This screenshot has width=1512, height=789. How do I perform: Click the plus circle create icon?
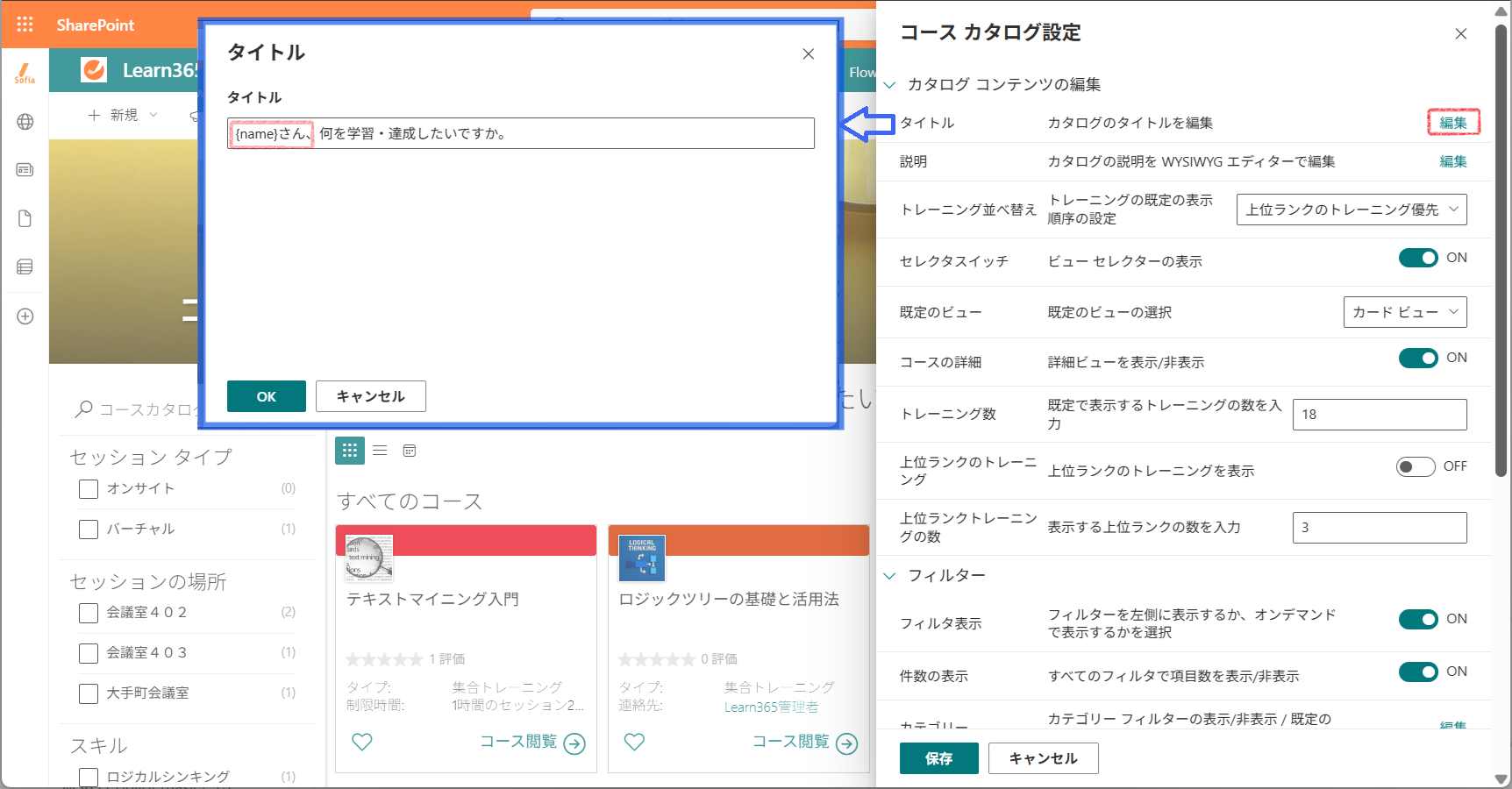(x=25, y=316)
